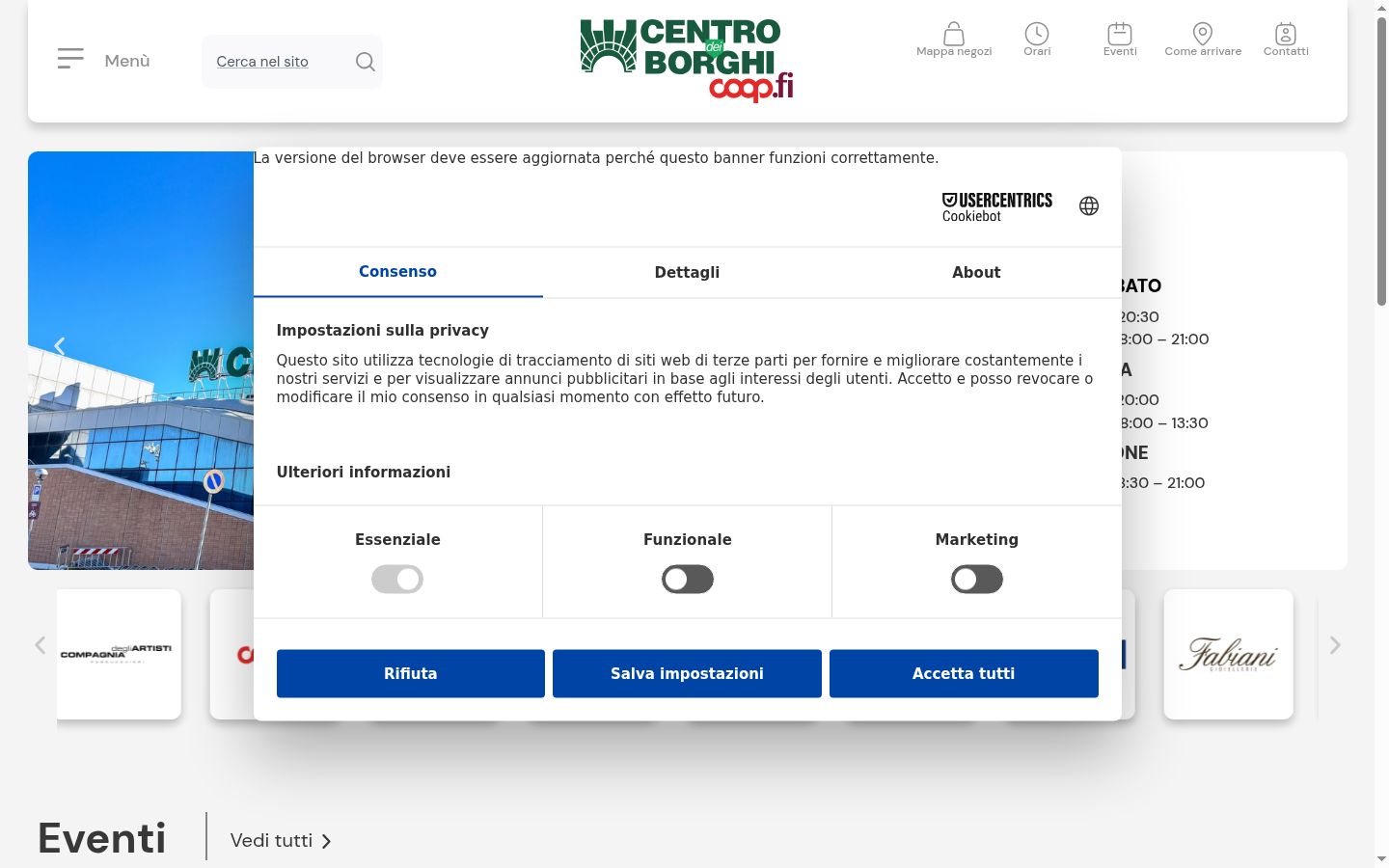The image size is (1389, 868).
Task: Click the Rifiuta button
Action: pyautogui.click(x=411, y=673)
